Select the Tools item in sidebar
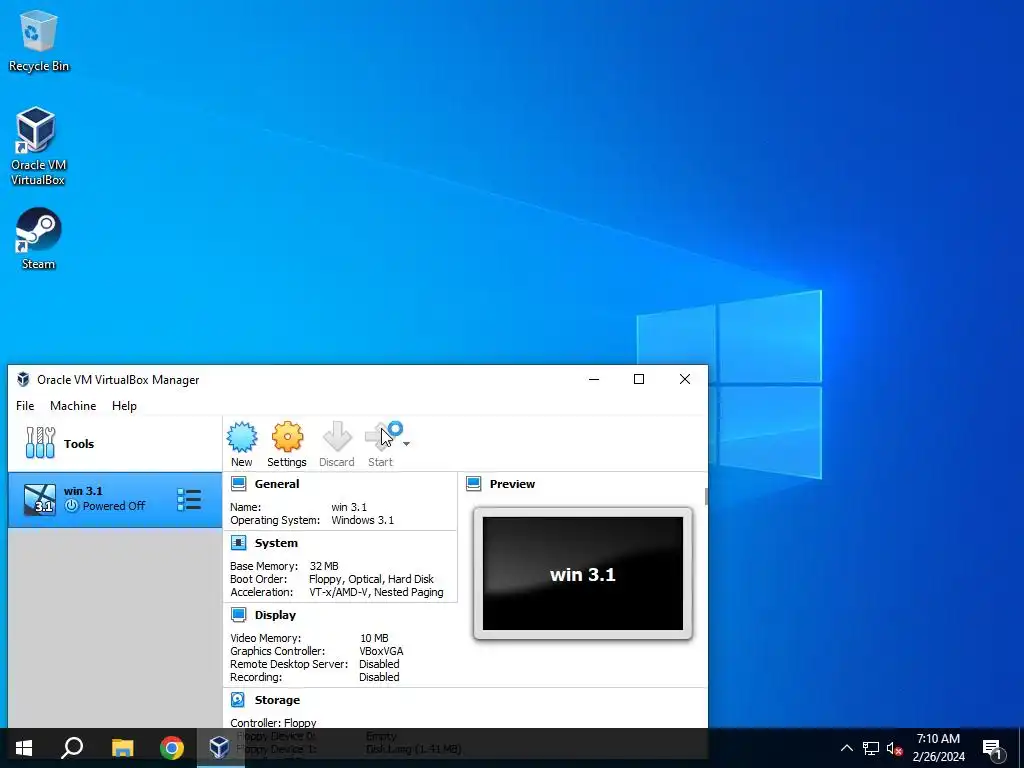 click(115, 443)
